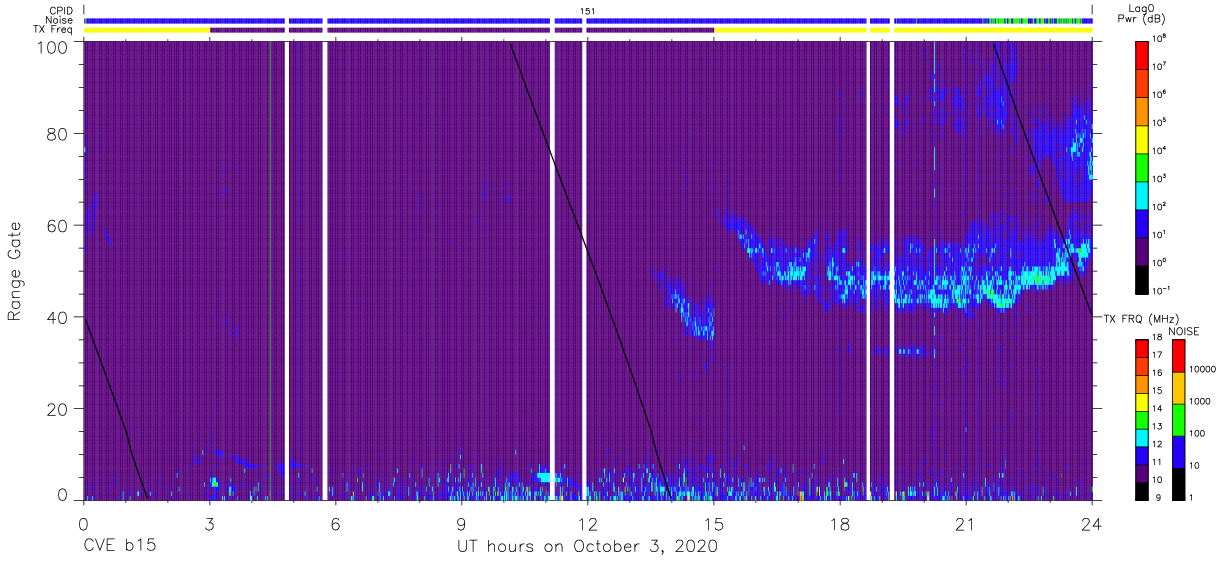Pick the orange segment of the NOISE colorbar
The width and height of the screenshot is (1228, 567).
point(1179,388)
